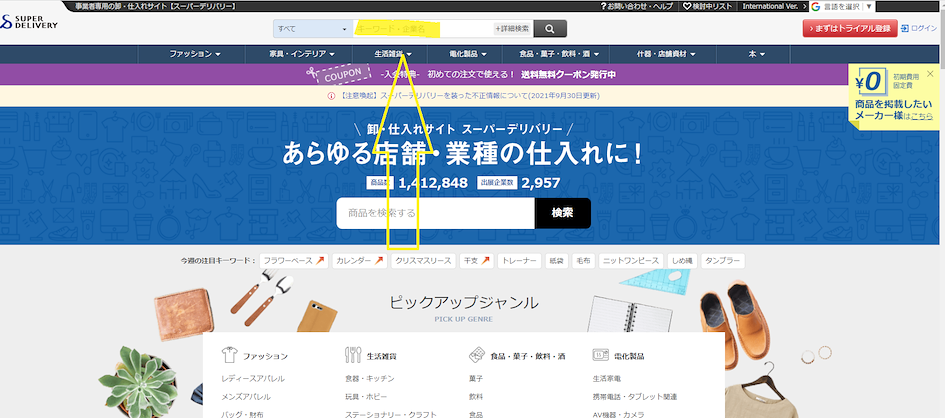Open the 玩具・ホビー link
The height and width of the screenshot is (418, 945).
pos(366,397)
